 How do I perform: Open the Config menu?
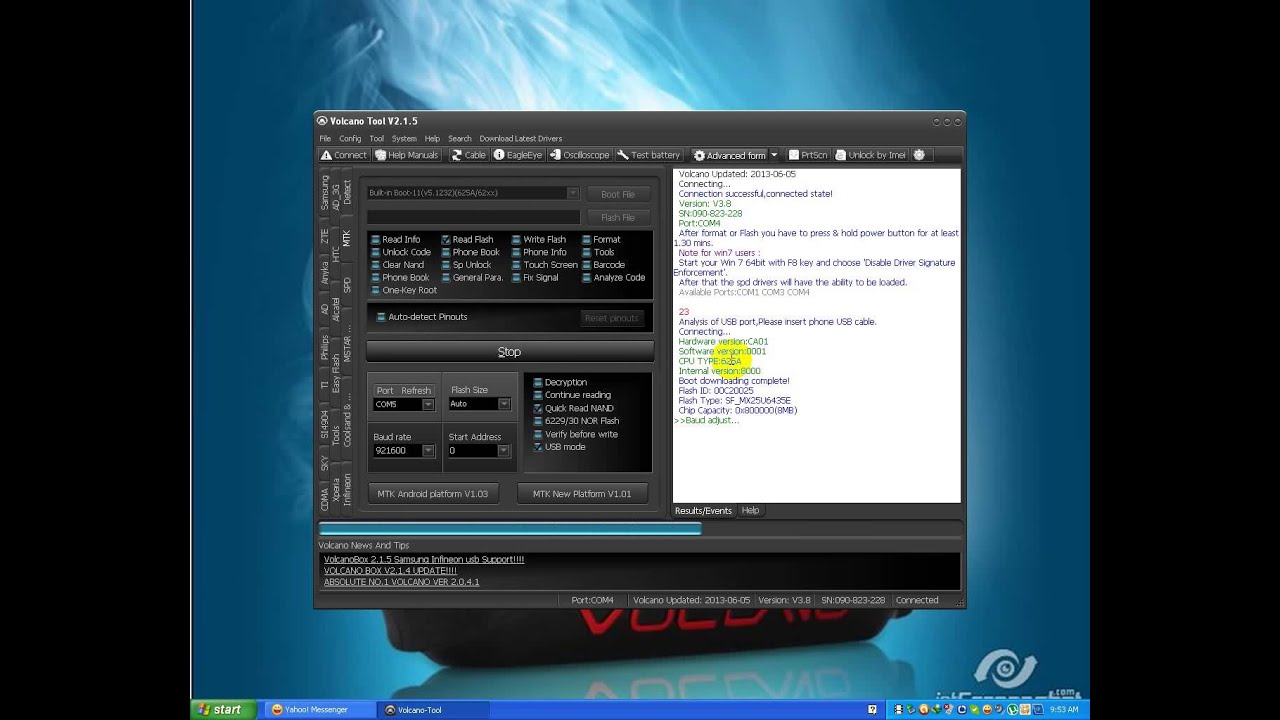pos(350,139)
